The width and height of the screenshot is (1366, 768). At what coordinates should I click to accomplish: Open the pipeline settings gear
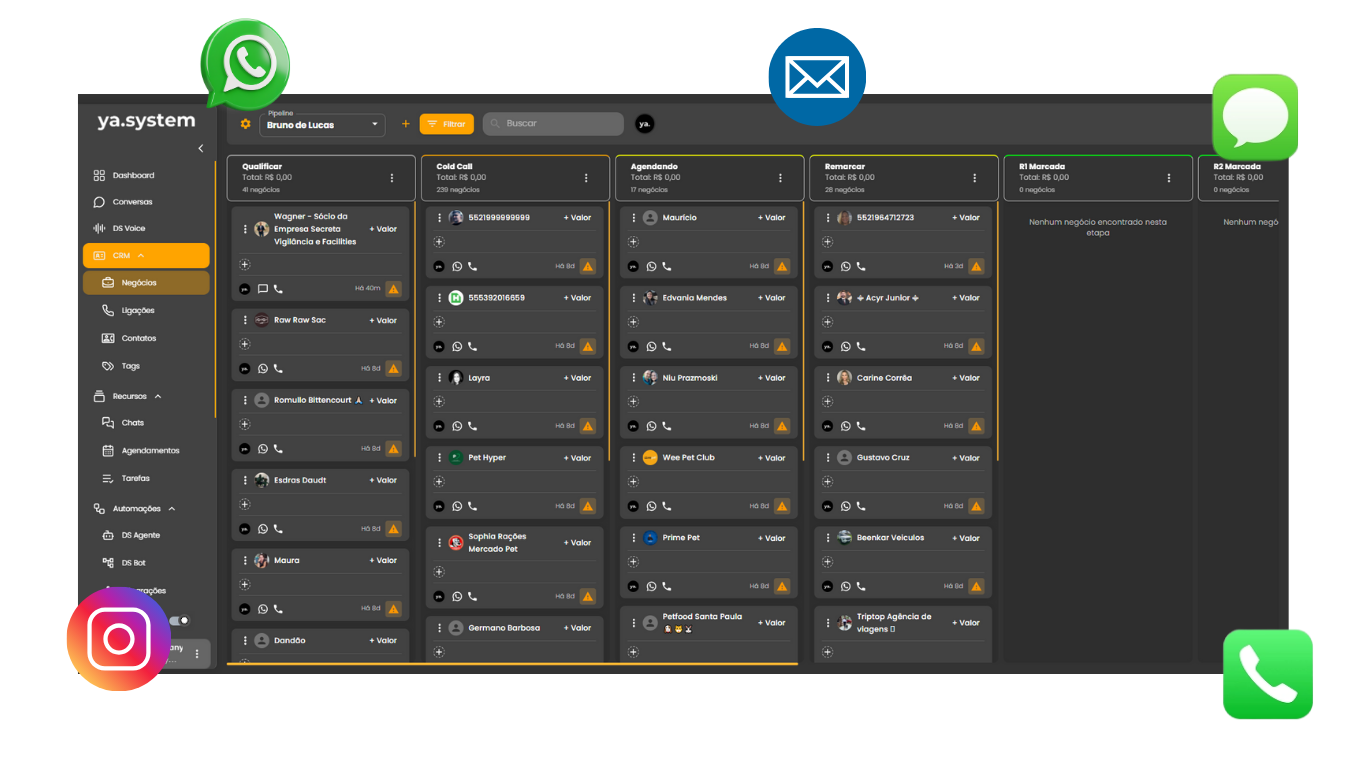tap(246, 124)
